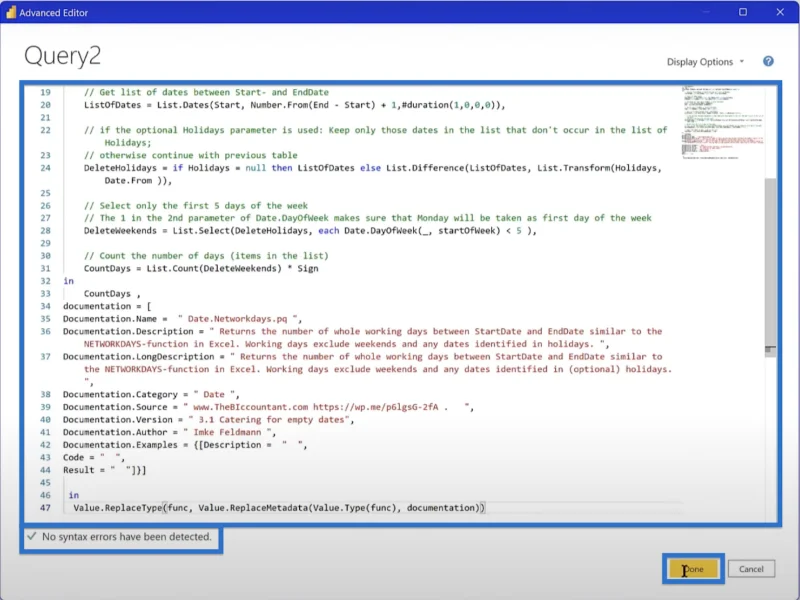Viewport: 800px width, 600px height.
Task: Click the syntax check mark icon
Action: [x=32, y=536]
